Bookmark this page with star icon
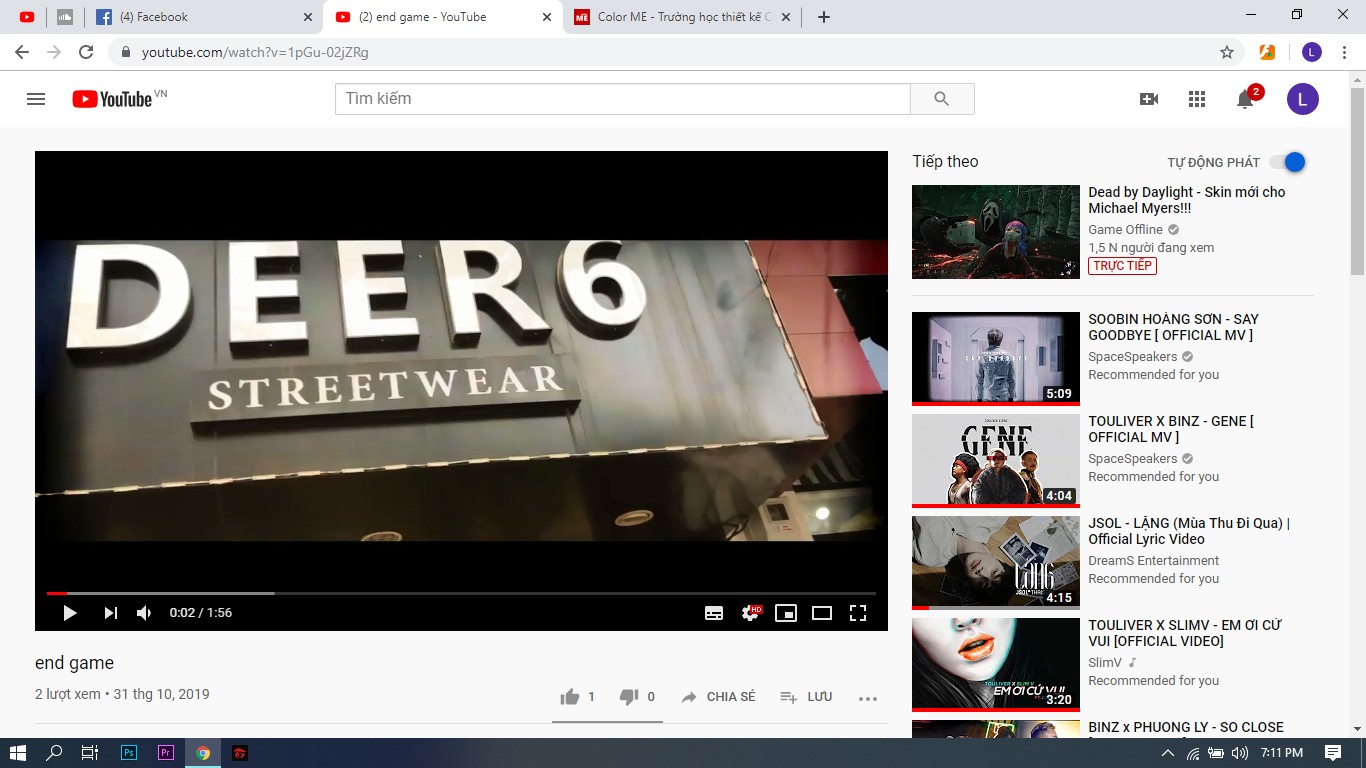The height and width of the screenshot is (768, 1366). (x=1227, y=52)
